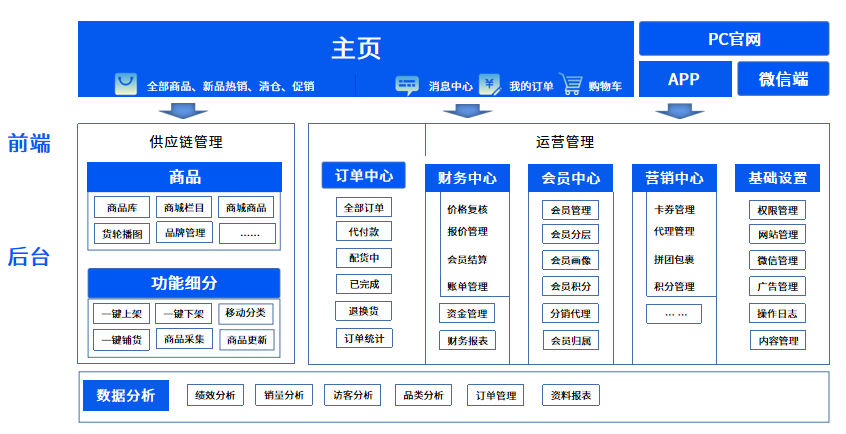Screen dimensions: 846x434
Task: Open the 微信管理 box
Action: (777, 260)
